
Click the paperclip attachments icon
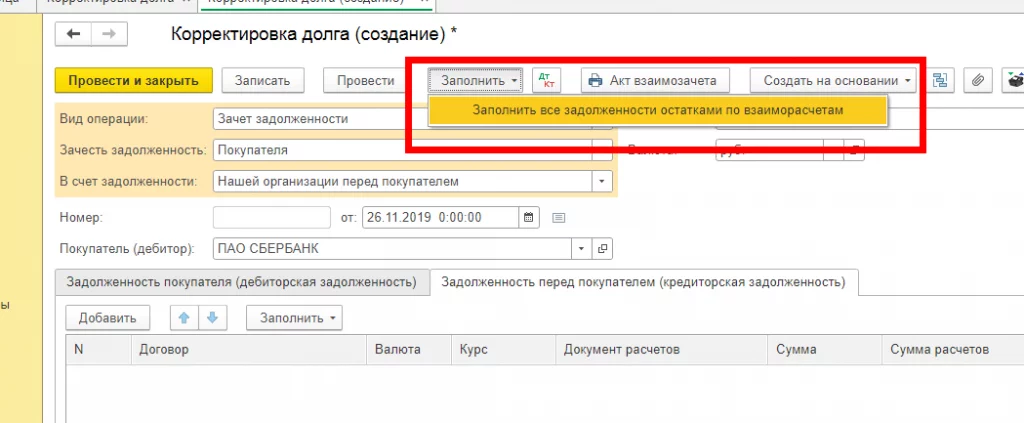pos(979,80)
